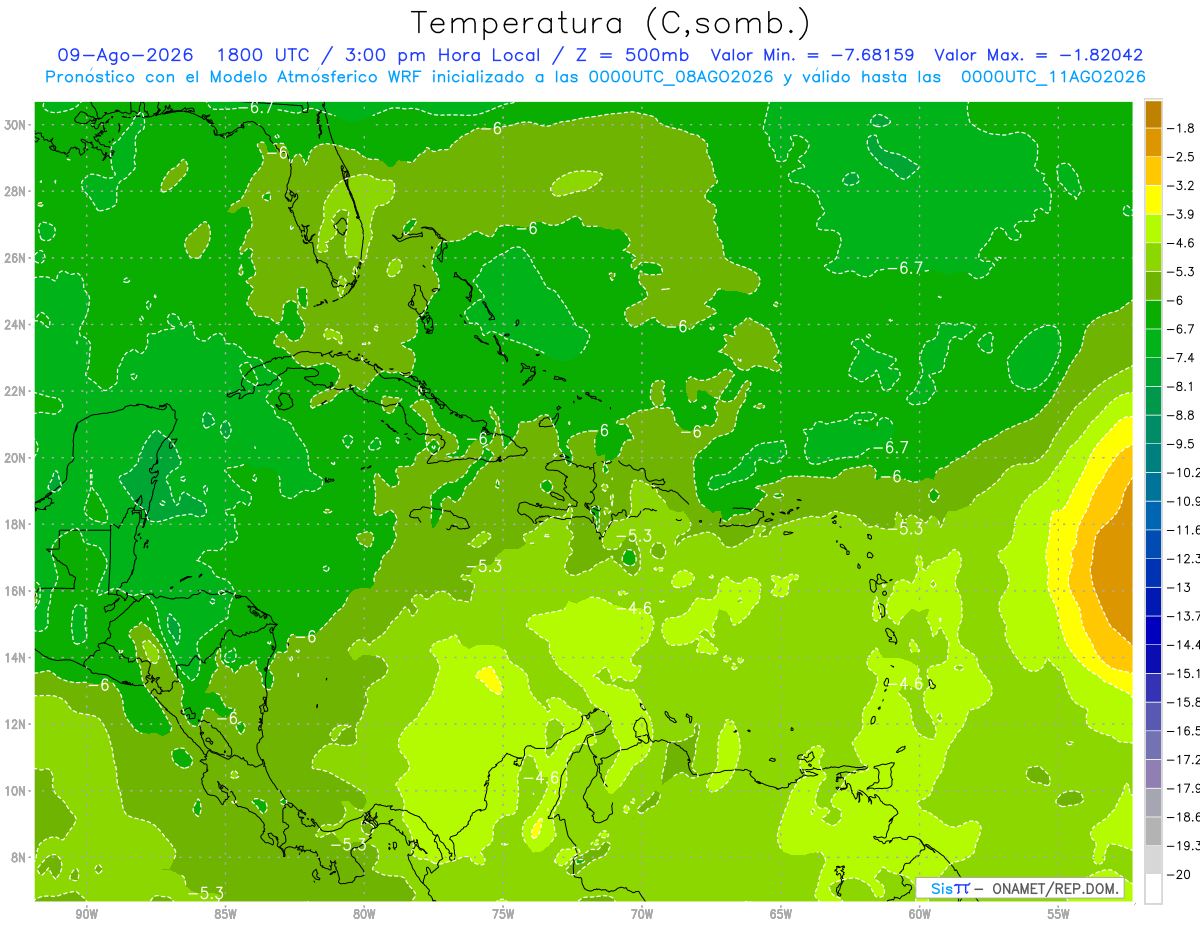Click the -19.3 color scale label
Viewport: 1200px width, 927px height.
pos(1184,846)
